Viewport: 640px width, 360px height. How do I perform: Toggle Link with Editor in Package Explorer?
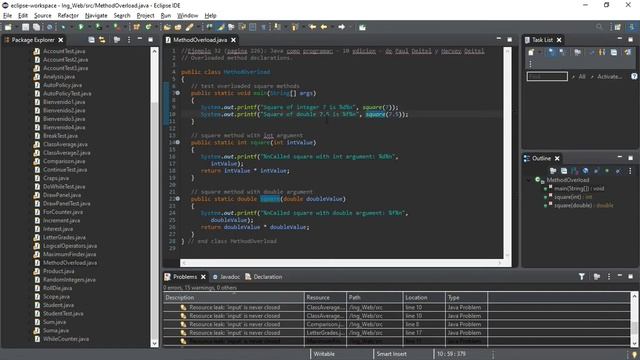point(102,40)
